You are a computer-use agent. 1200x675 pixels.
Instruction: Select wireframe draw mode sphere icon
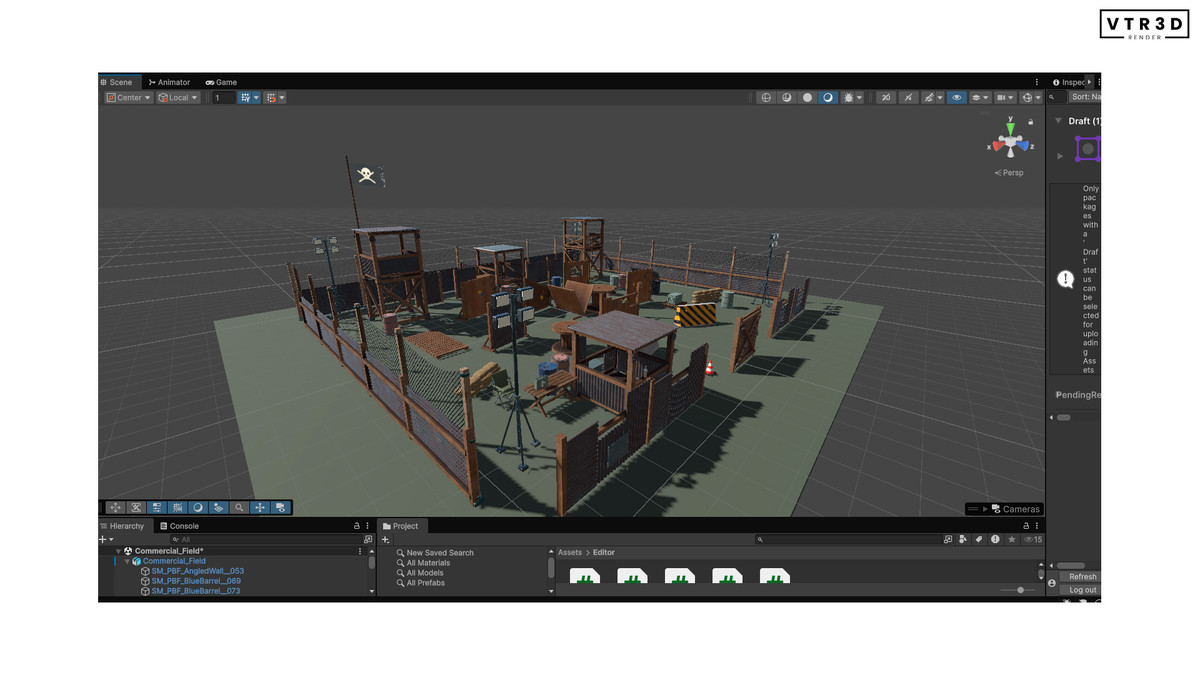point(766,98)
